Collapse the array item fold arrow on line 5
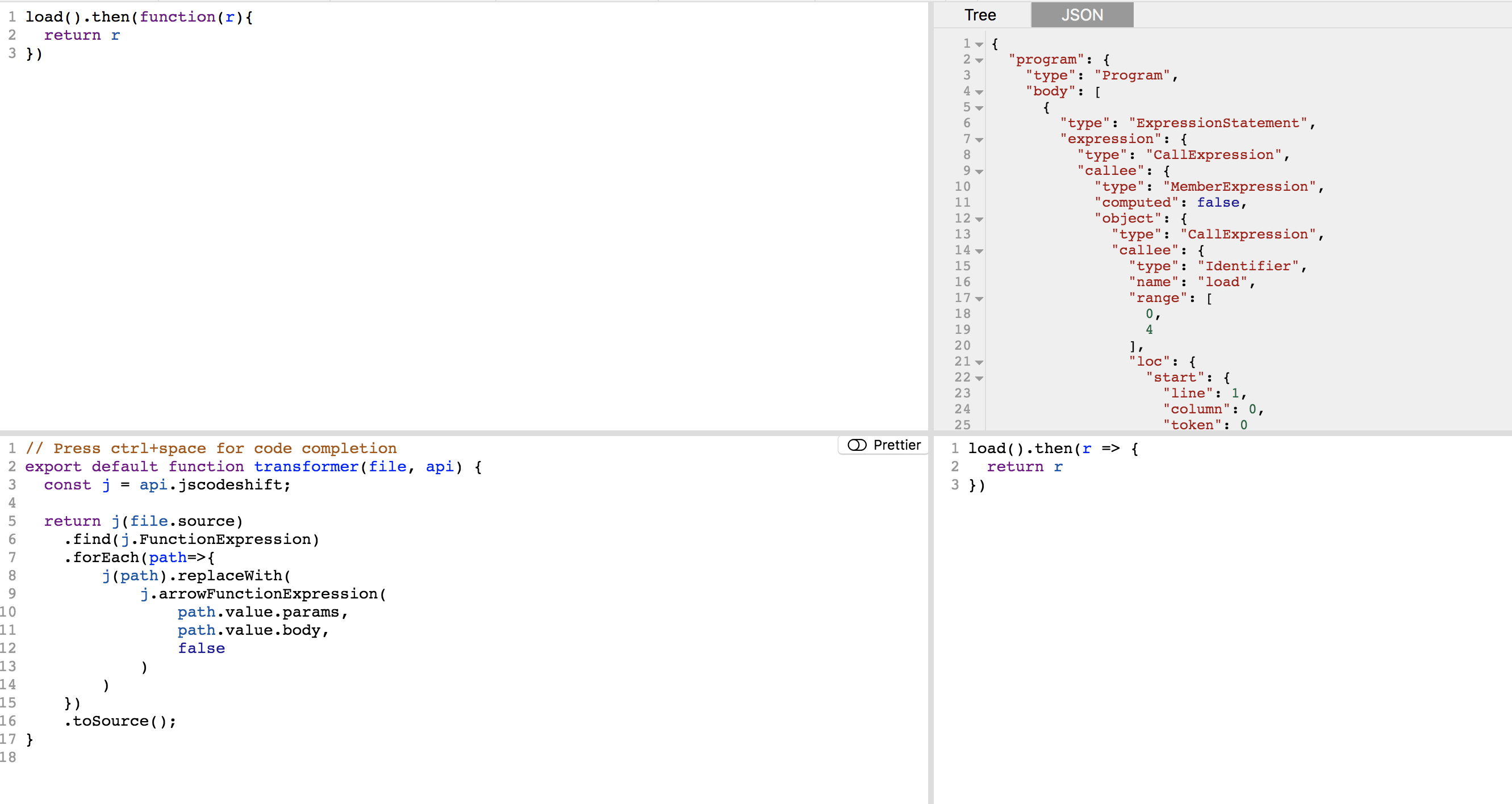The height and width of the screenshot is (804, 1512). pyautogui.click(x=979, y=108)
